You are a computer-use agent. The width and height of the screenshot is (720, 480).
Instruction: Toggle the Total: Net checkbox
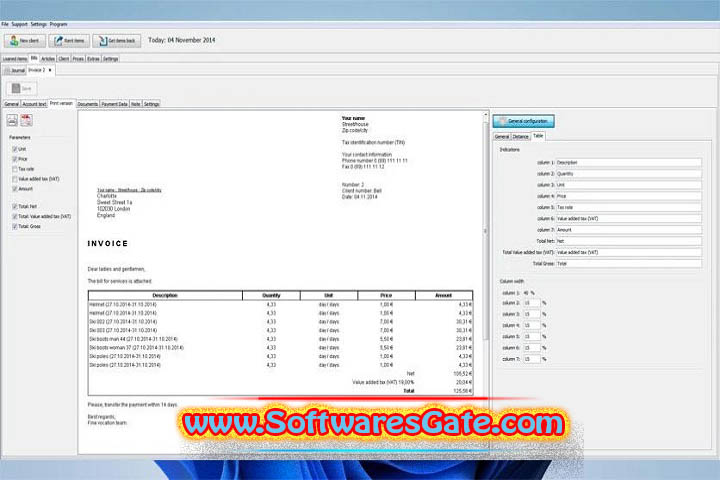click(x=15, y=207)
